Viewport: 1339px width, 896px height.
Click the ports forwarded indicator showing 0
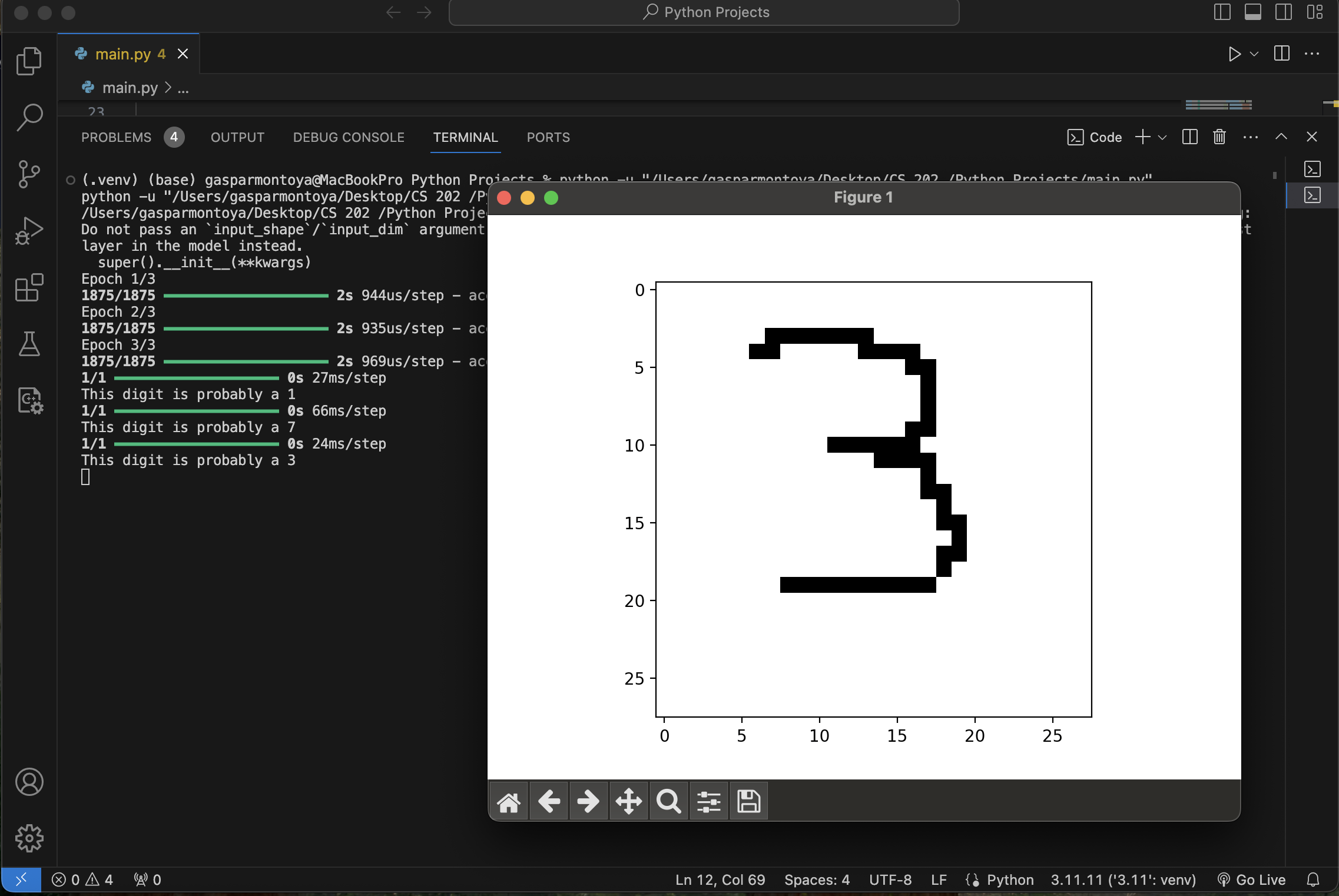(147, 880)
